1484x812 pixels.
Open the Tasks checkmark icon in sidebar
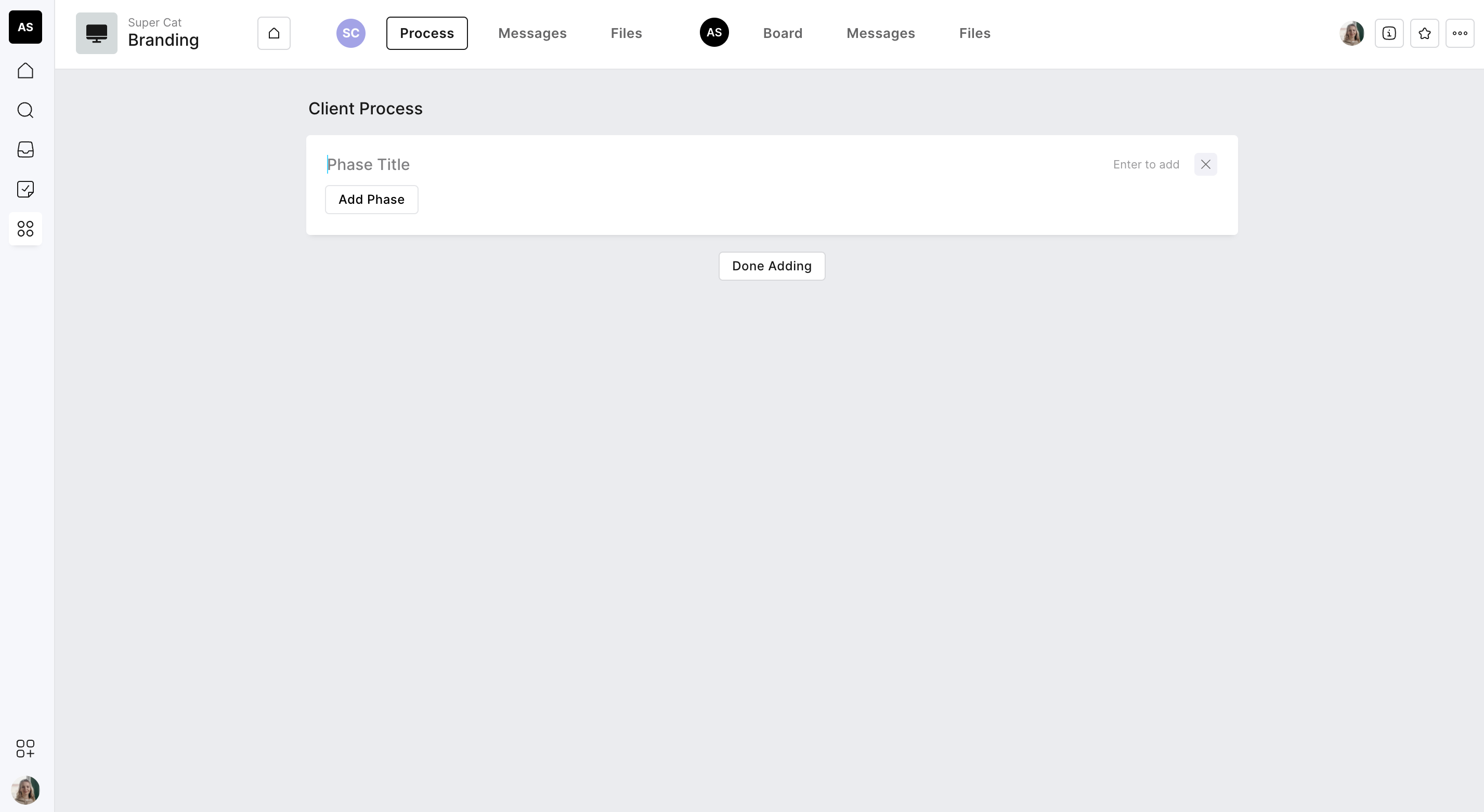(25, 189)
